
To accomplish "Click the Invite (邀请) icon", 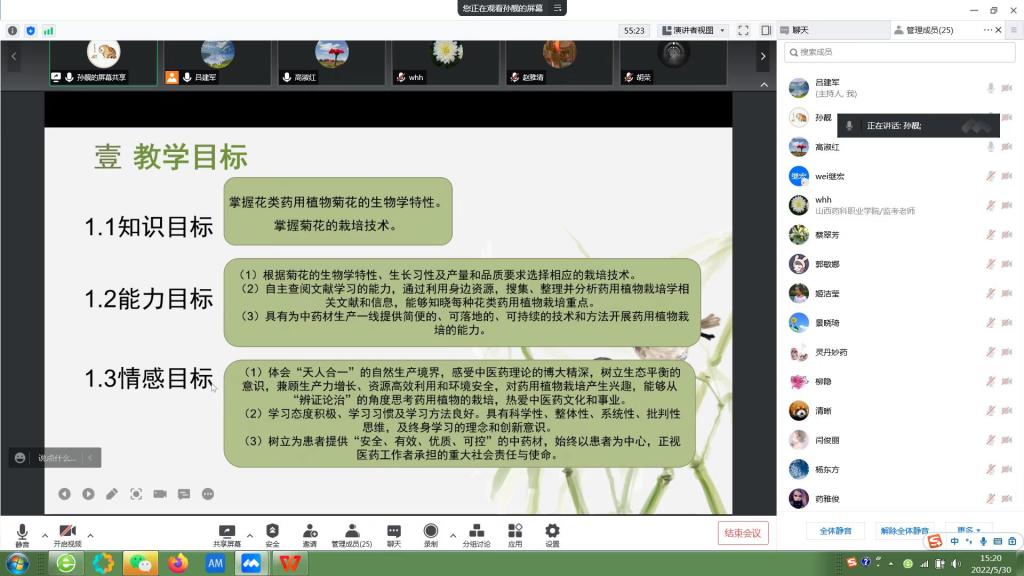I will tap(310, 531).
